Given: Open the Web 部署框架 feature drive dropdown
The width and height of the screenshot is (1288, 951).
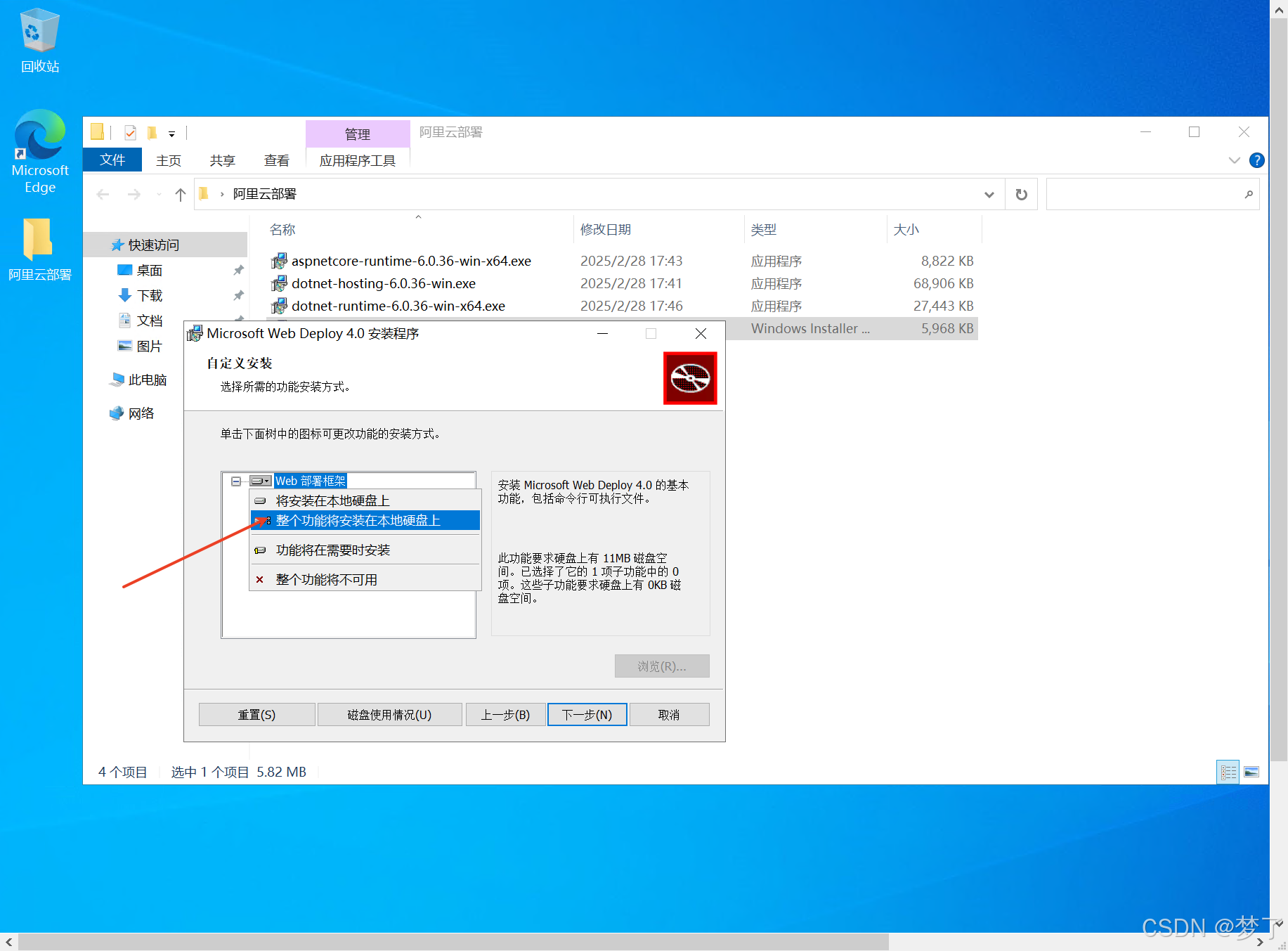Looking at the screenshot, I should click(x=261, y=481).
